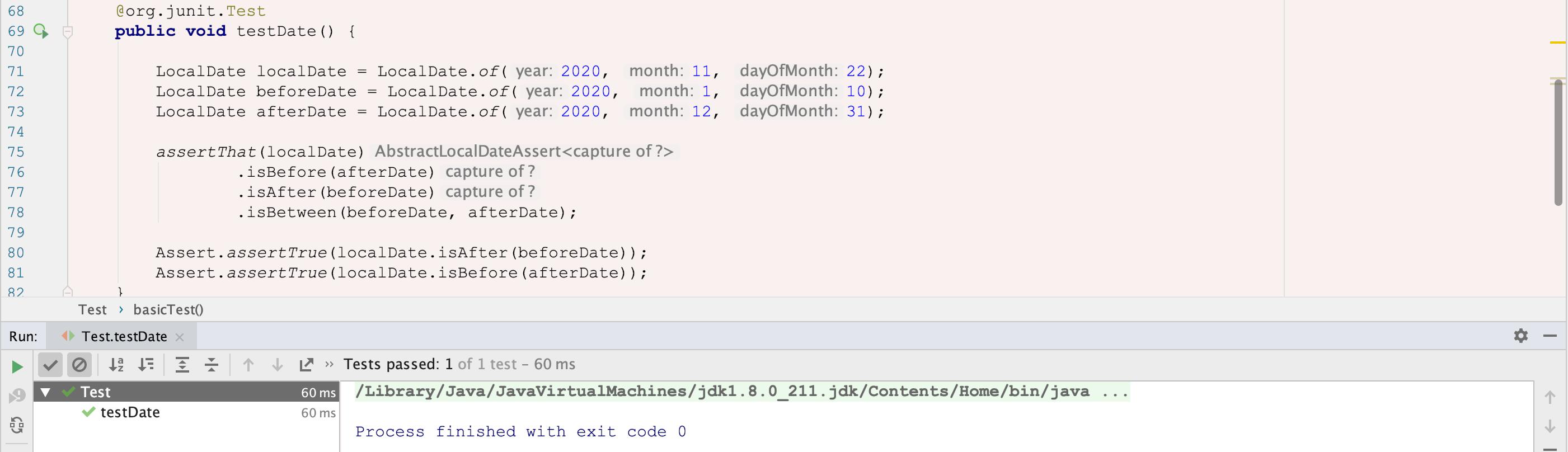Open Run panel settings gear
1568x452 pixels.
pos(1520,336)
